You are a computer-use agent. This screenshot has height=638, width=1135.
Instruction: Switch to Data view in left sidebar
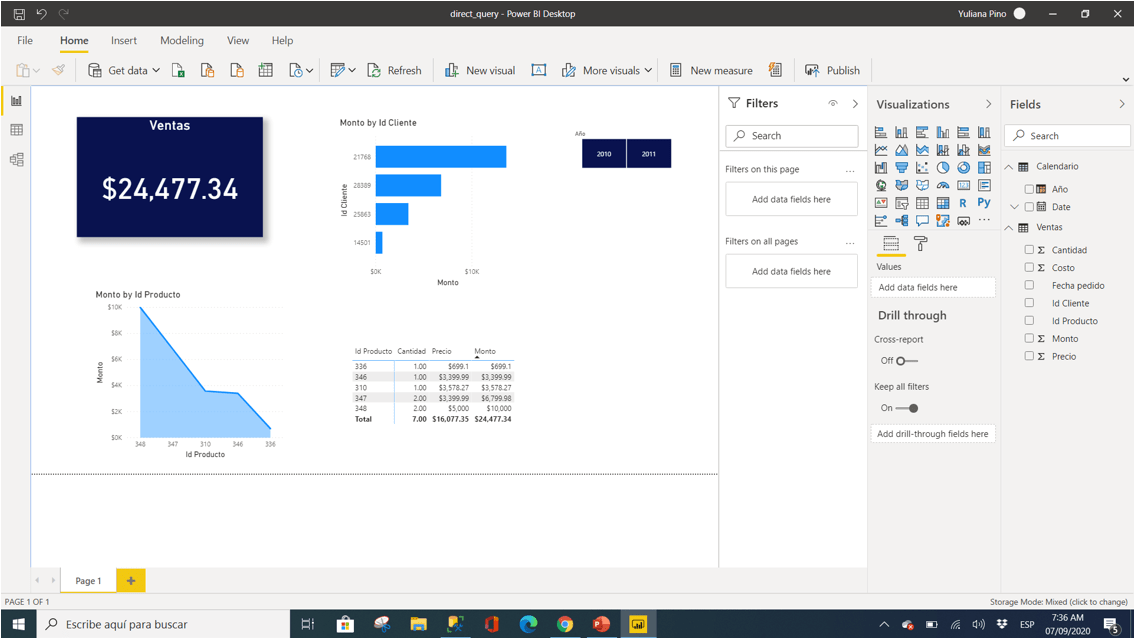click(15, 129)
